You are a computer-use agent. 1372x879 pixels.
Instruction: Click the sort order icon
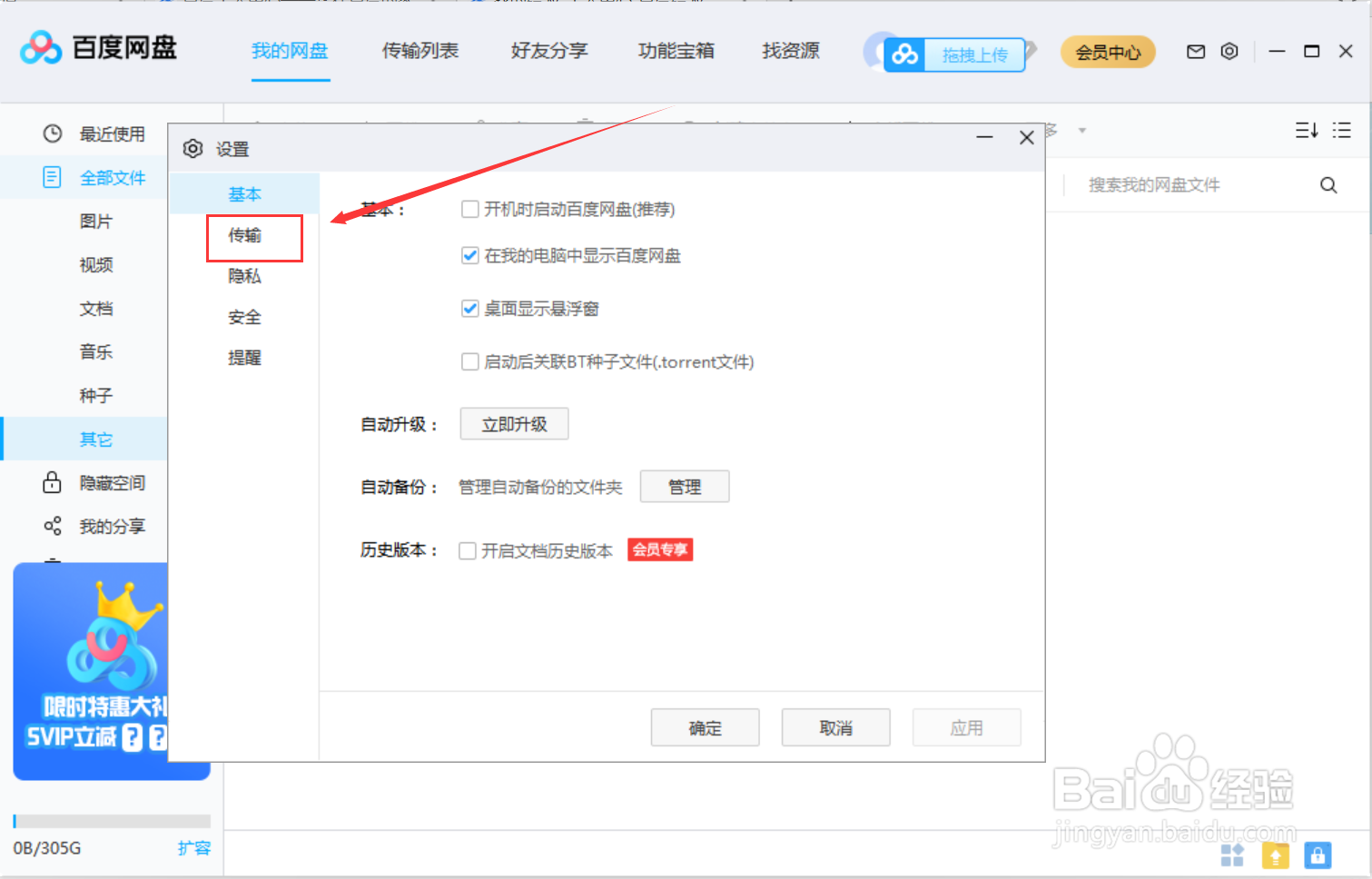pos(1307,131)
